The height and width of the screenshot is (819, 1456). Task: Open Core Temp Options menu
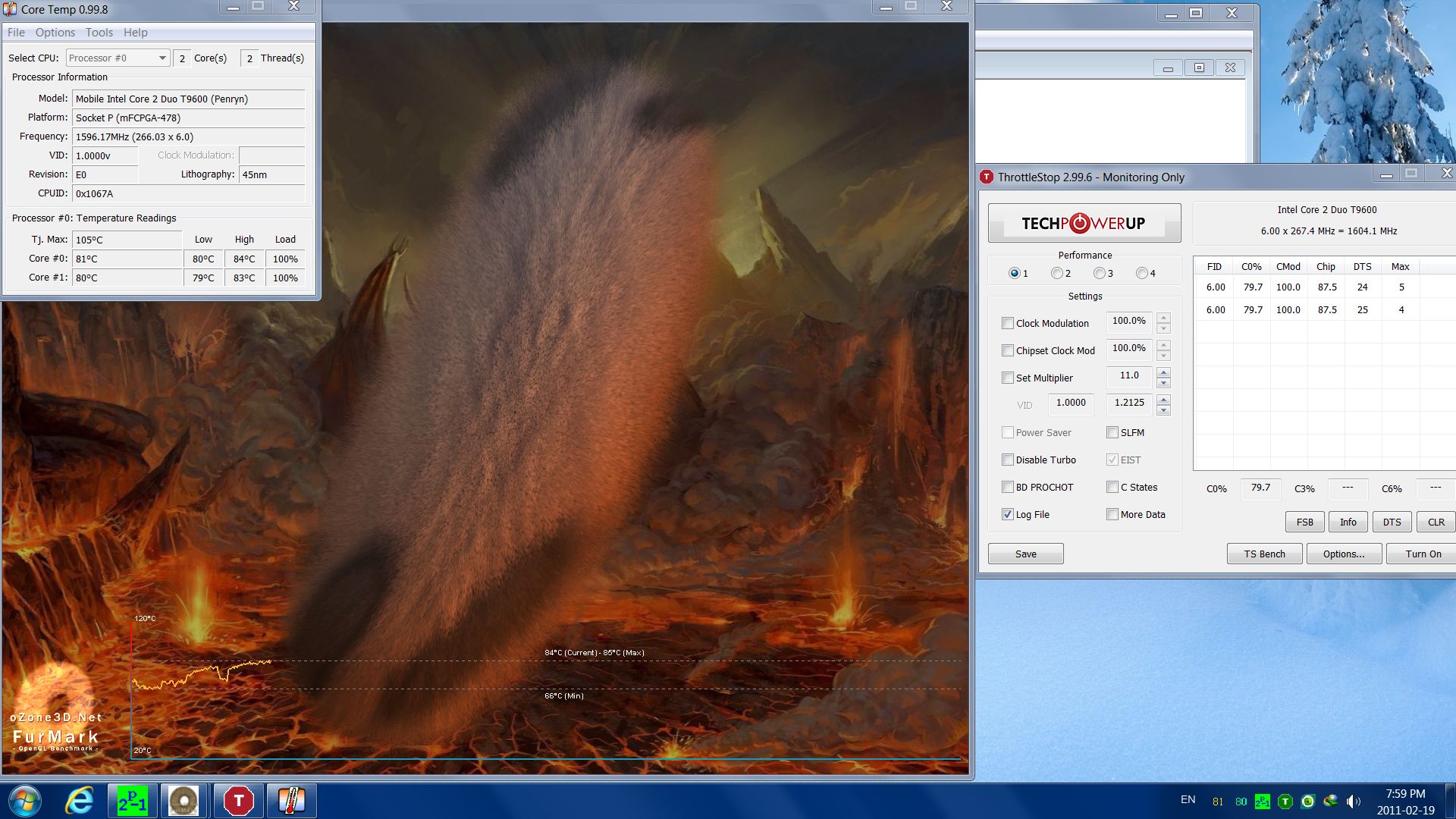[55, 33]
